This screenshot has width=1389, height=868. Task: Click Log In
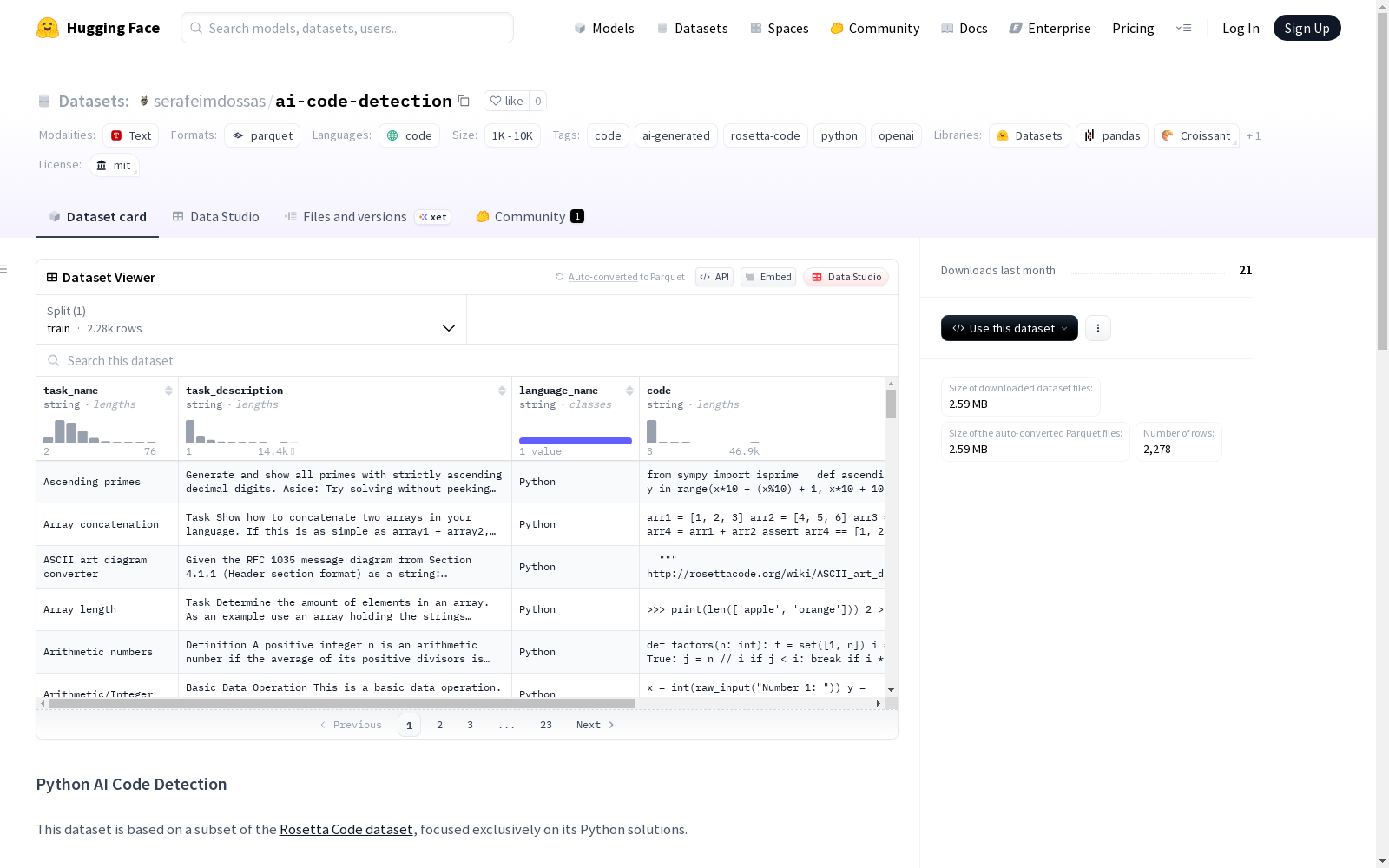pyautogui.click(x=1241, y=28)
